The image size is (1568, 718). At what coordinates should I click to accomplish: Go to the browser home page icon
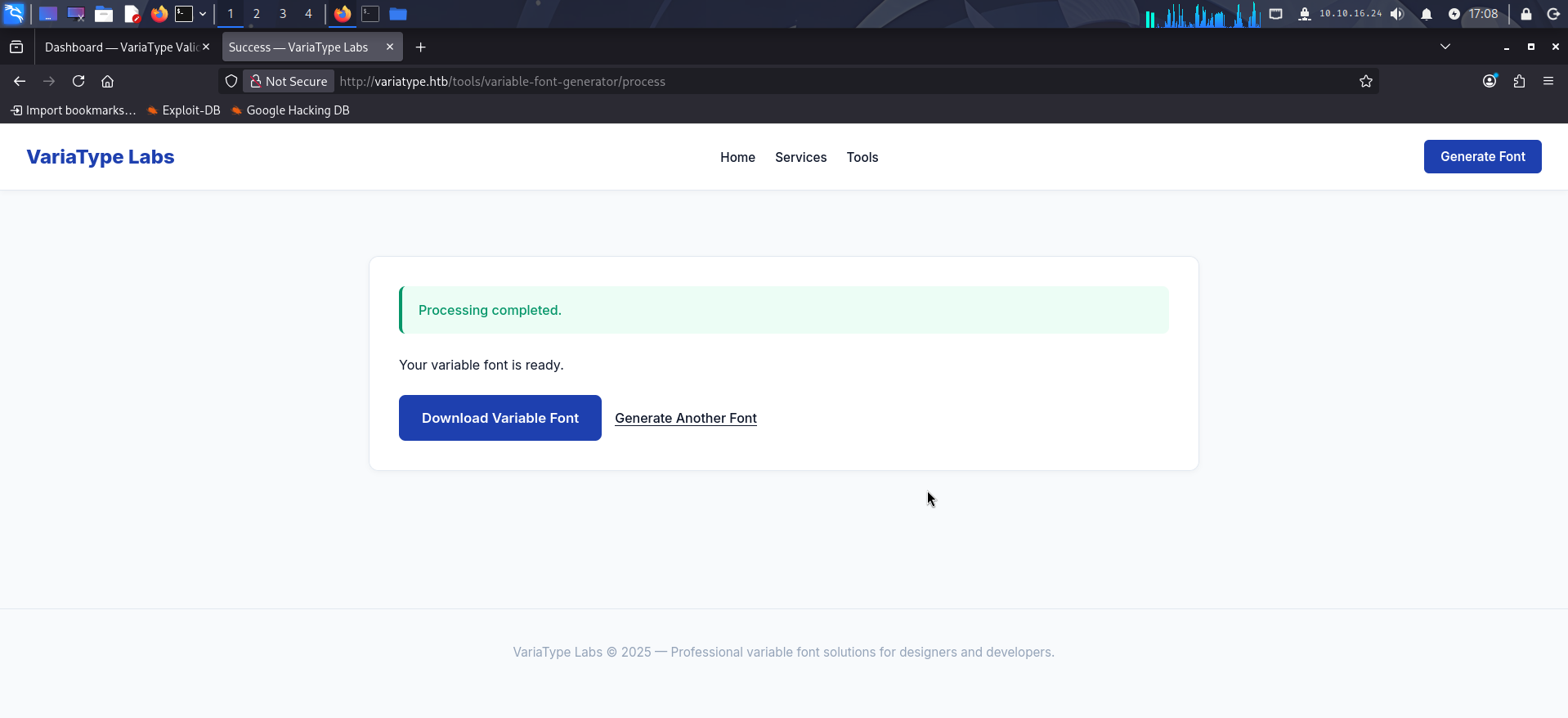(107, 81)
